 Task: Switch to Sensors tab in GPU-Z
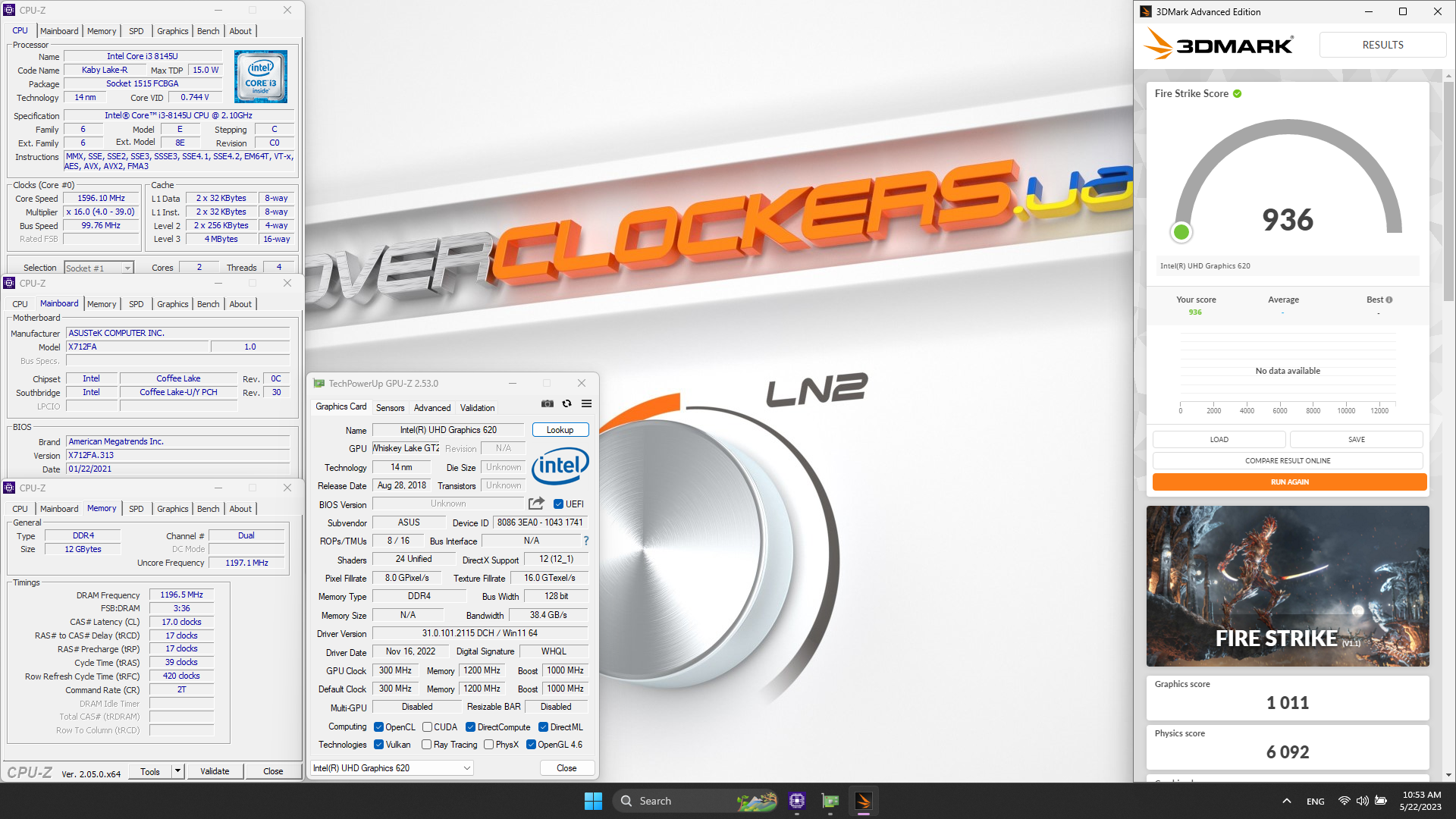coord(390,408)
